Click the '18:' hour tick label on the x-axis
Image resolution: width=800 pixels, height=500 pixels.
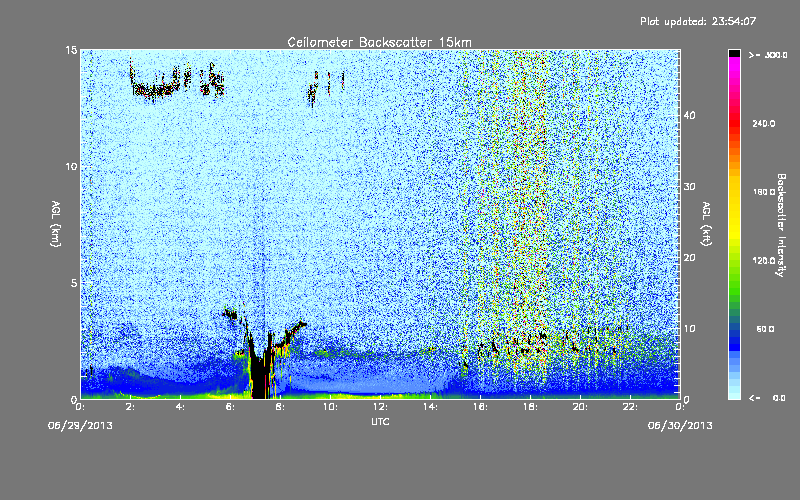(530, 407)
